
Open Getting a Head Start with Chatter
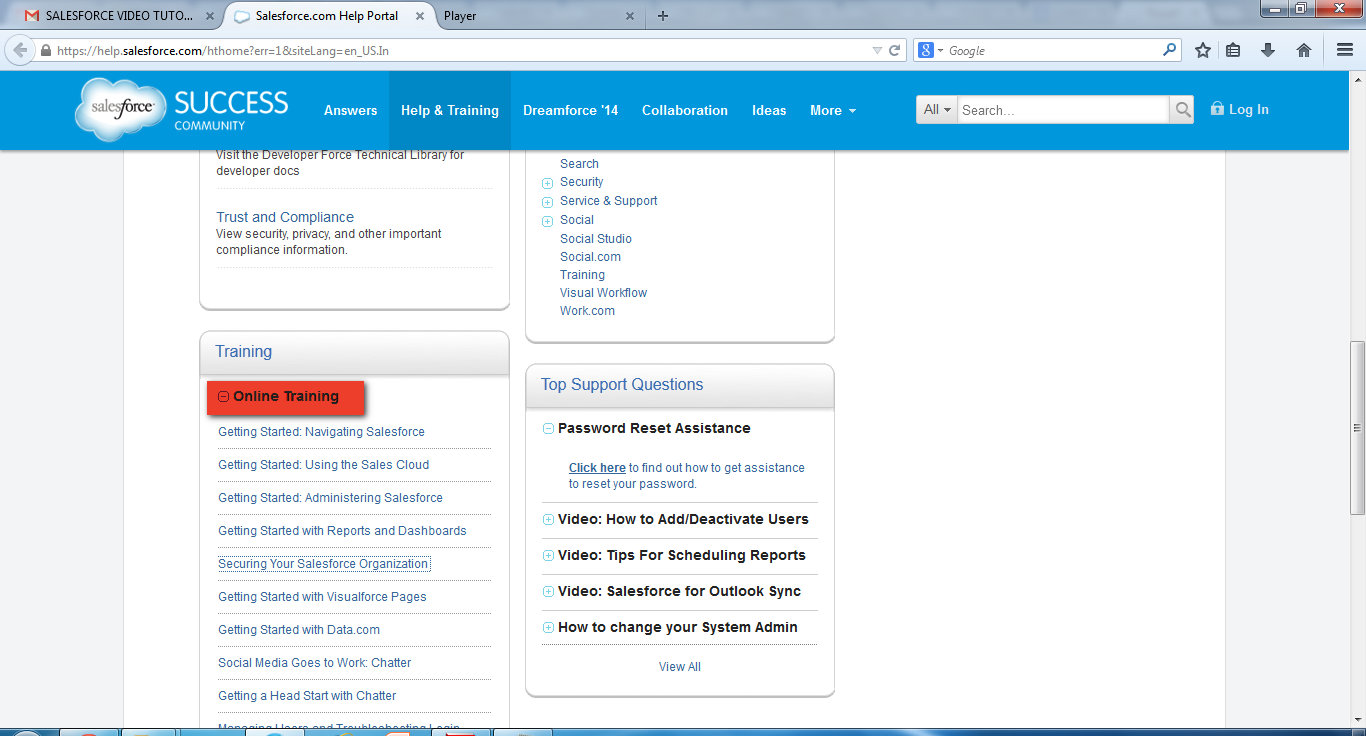(307, 696)
